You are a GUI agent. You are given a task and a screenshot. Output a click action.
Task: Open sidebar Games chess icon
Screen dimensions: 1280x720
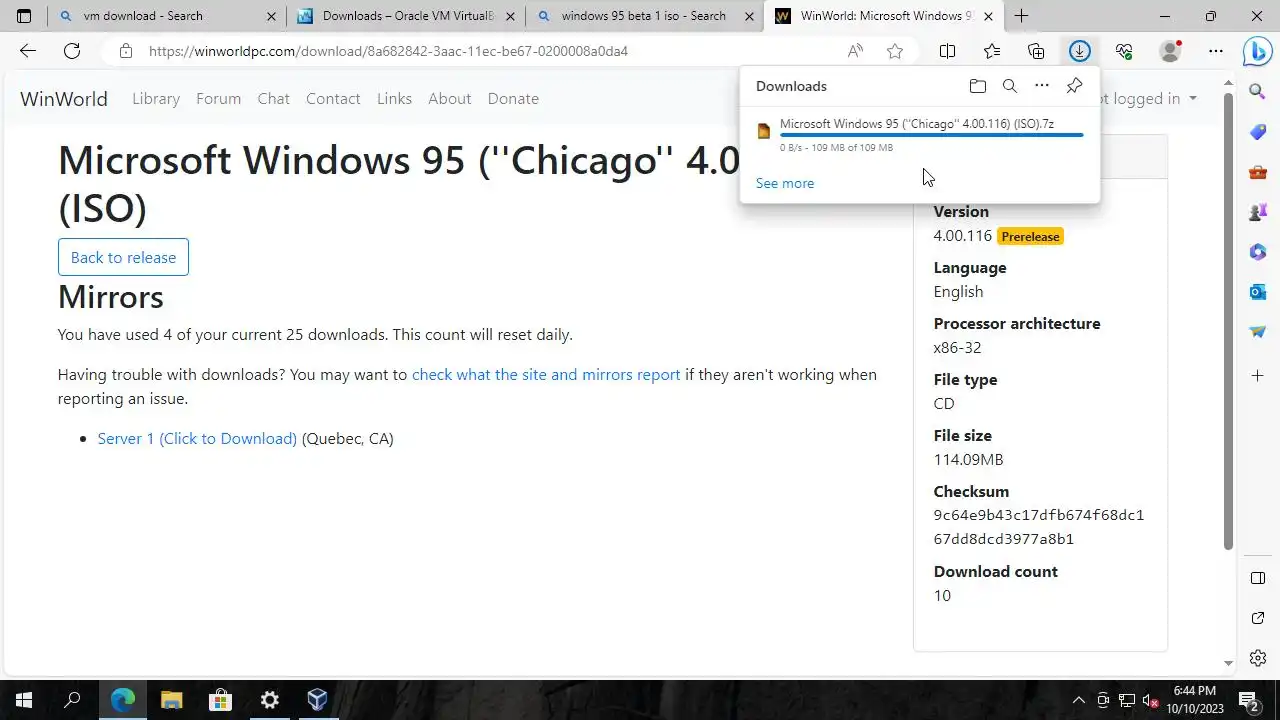coord(1258,212)
